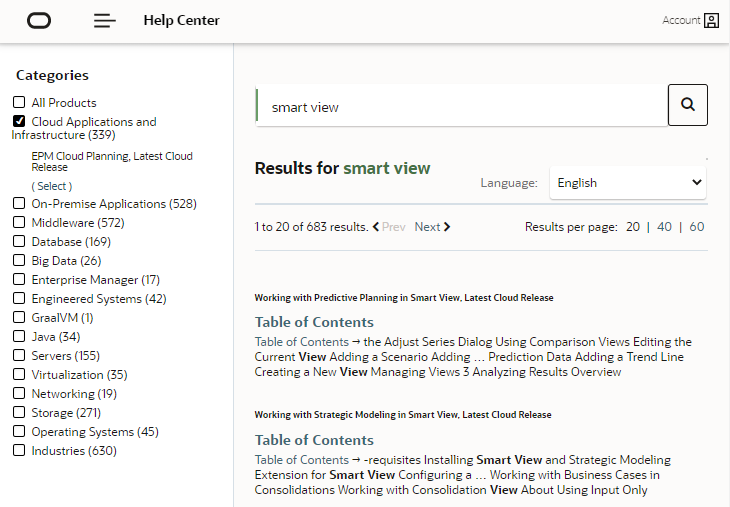The image size is (730, 507).
Task: Select the Java category checkbox
Action: pos(19,337)
